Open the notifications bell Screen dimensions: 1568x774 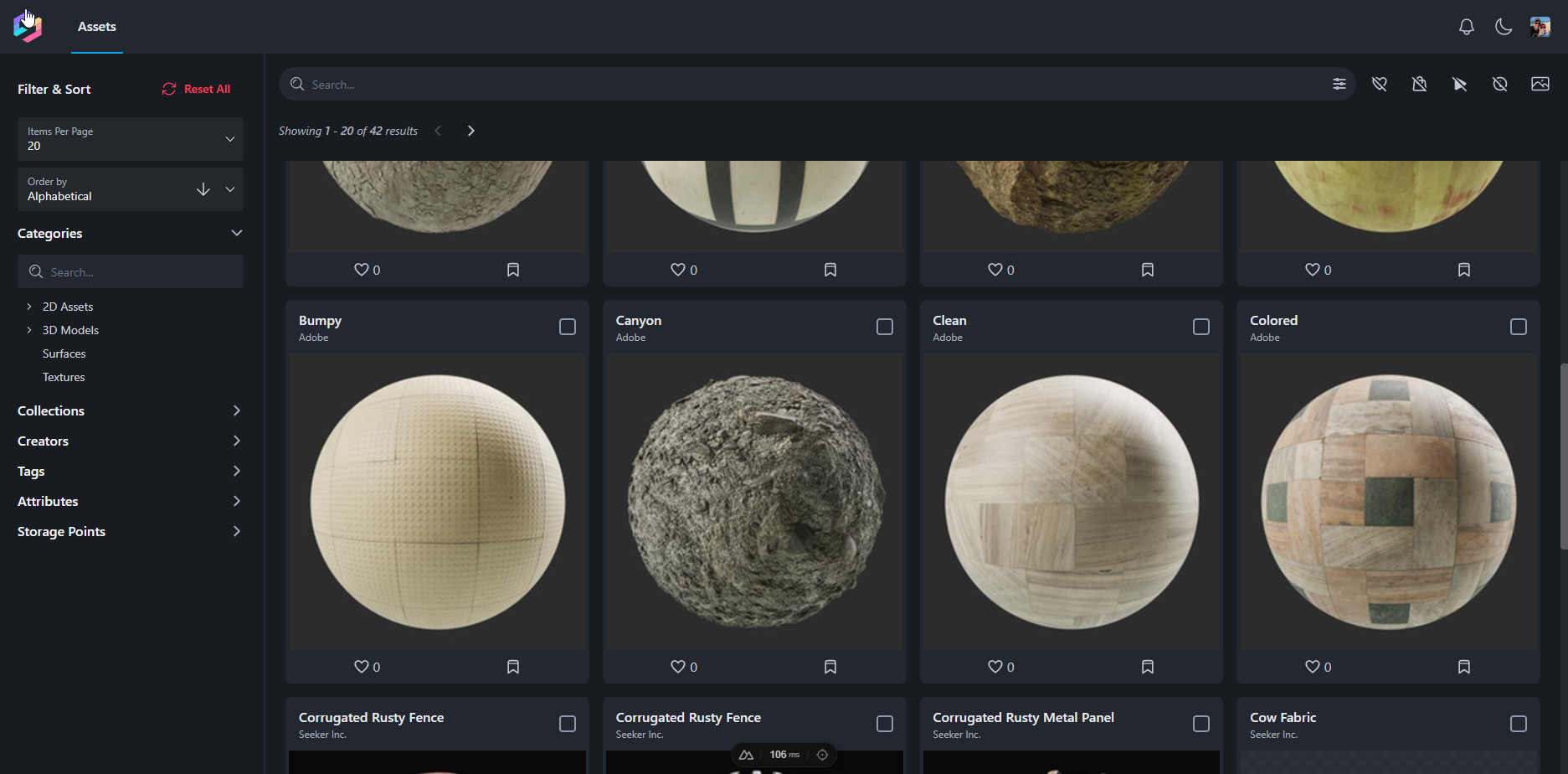click(1466, 27)
